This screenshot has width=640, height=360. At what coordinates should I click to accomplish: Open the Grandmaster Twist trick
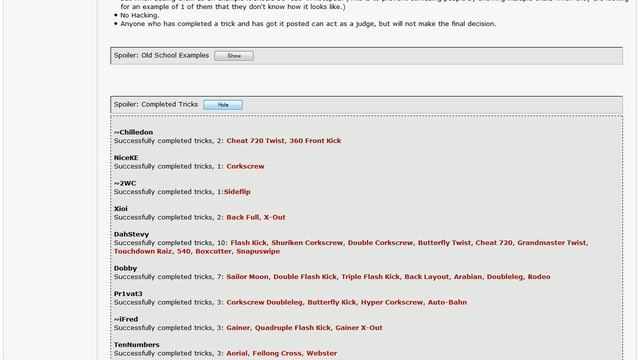click(552, 243)
